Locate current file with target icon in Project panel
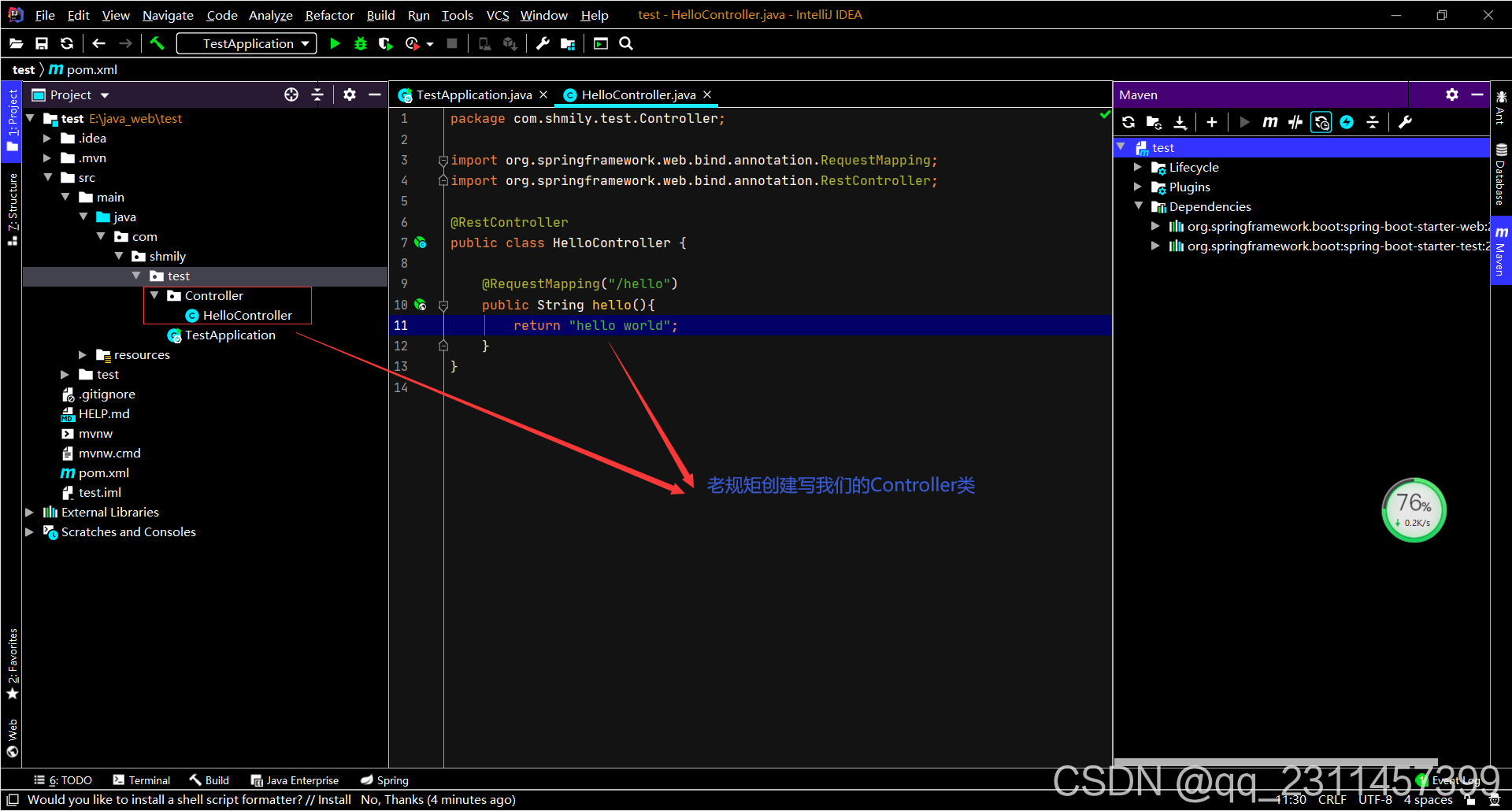Screen dimensions: 1512x811 pyautogui.click(x=291, y=94)
